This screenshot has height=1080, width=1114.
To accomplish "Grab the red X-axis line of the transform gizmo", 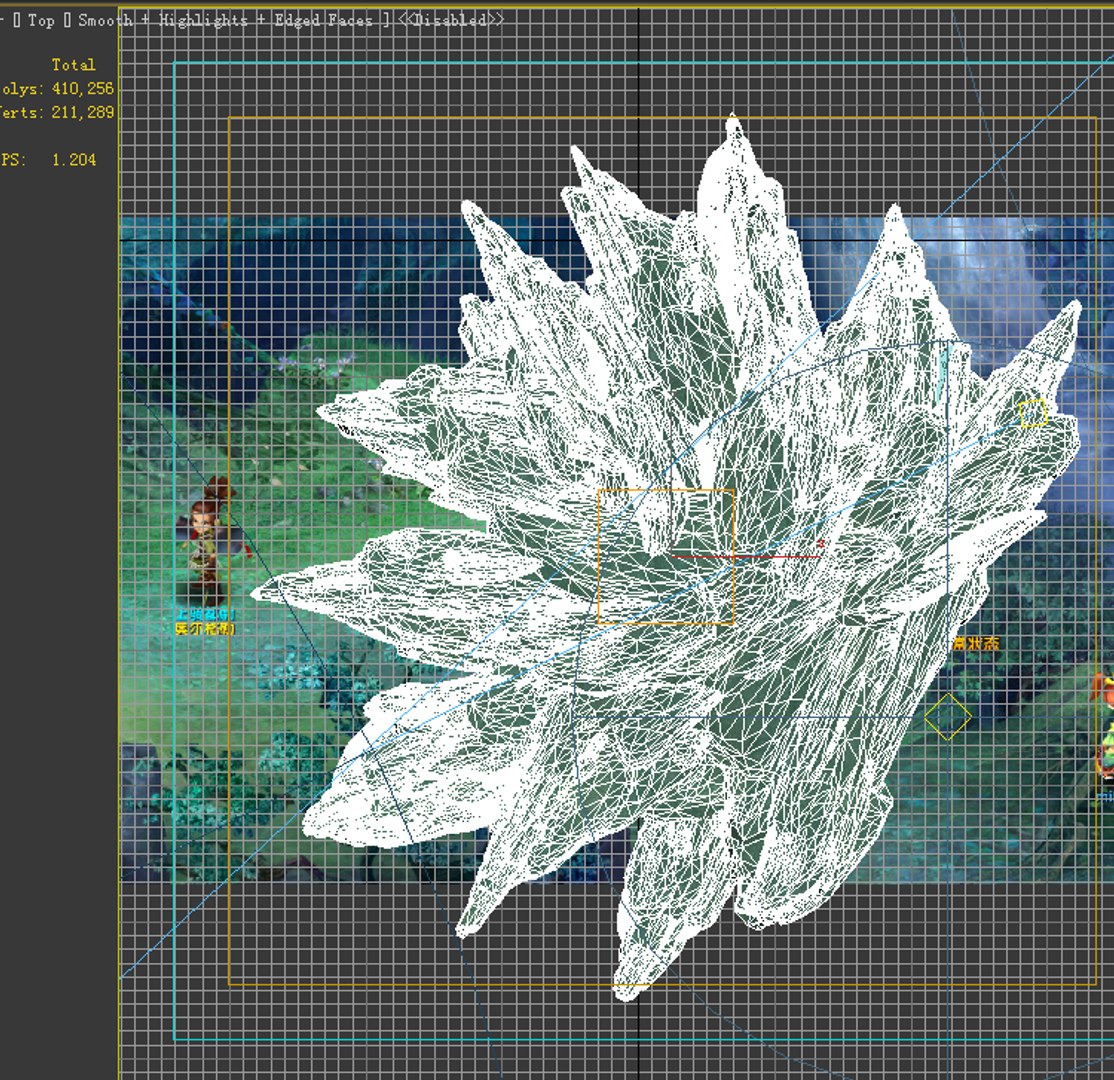I will click(746, 557).
